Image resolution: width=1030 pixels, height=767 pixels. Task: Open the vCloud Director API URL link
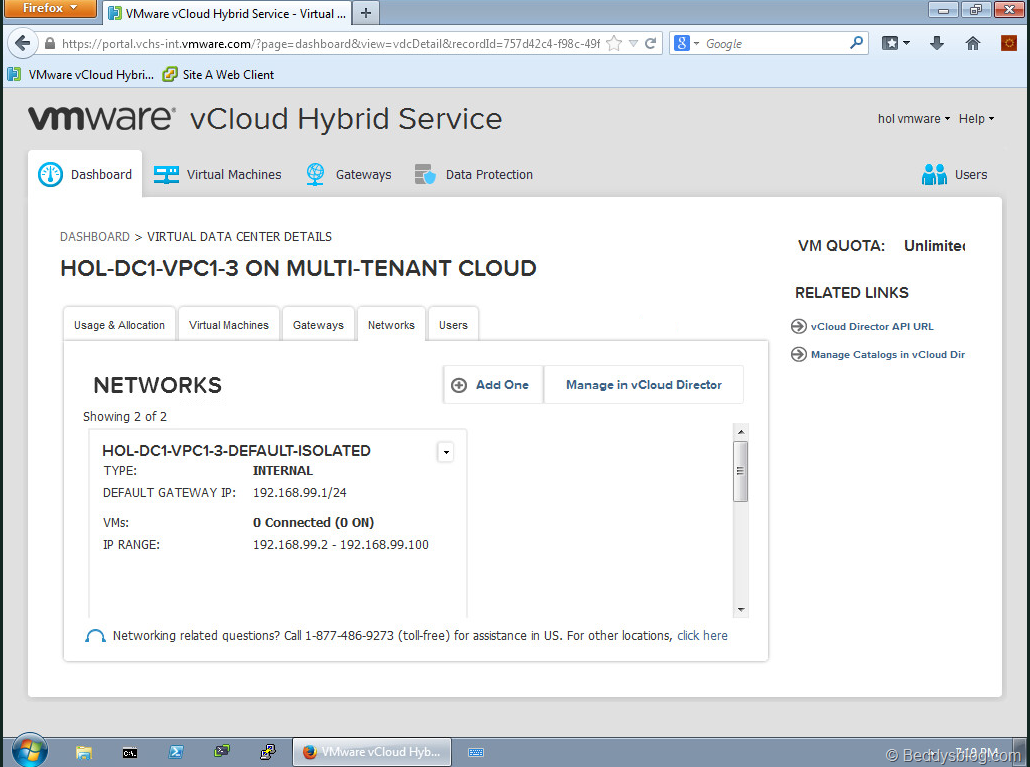[872, 326]
